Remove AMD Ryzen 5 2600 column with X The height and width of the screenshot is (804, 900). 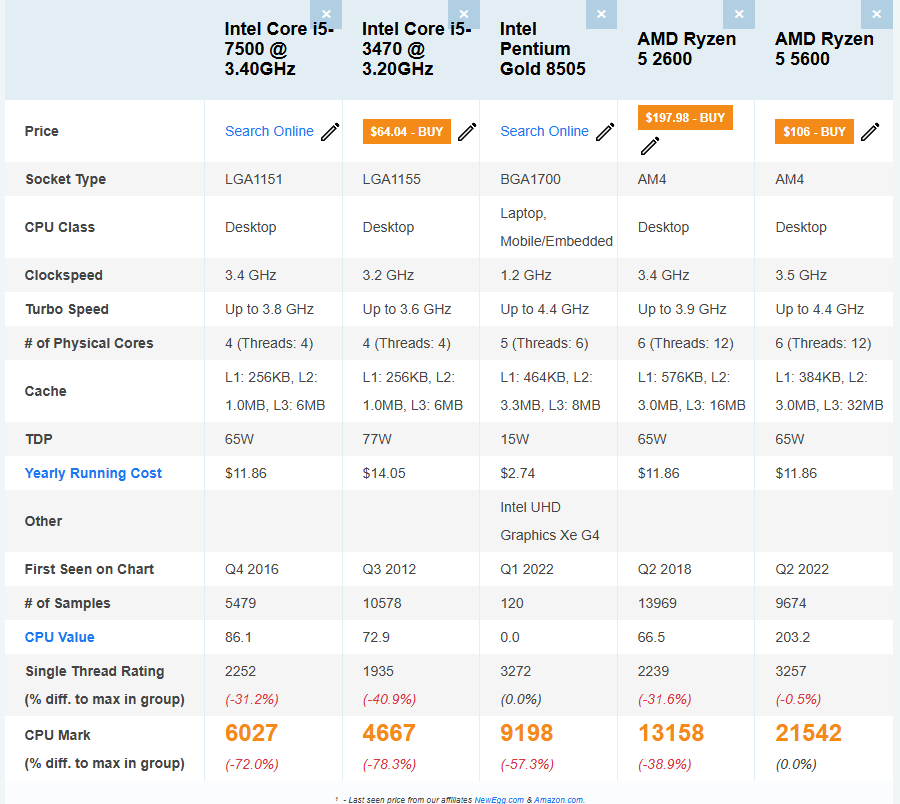coord(739,14)
